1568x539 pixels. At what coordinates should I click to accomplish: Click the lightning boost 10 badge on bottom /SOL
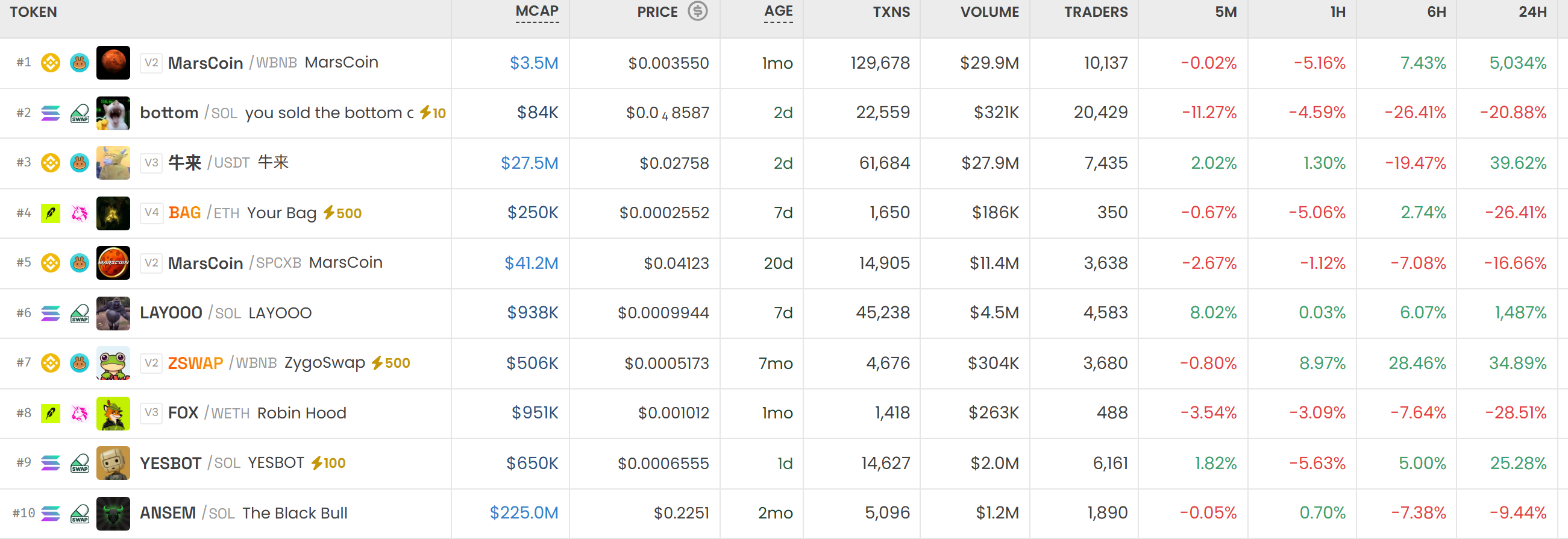click(433, 113)
